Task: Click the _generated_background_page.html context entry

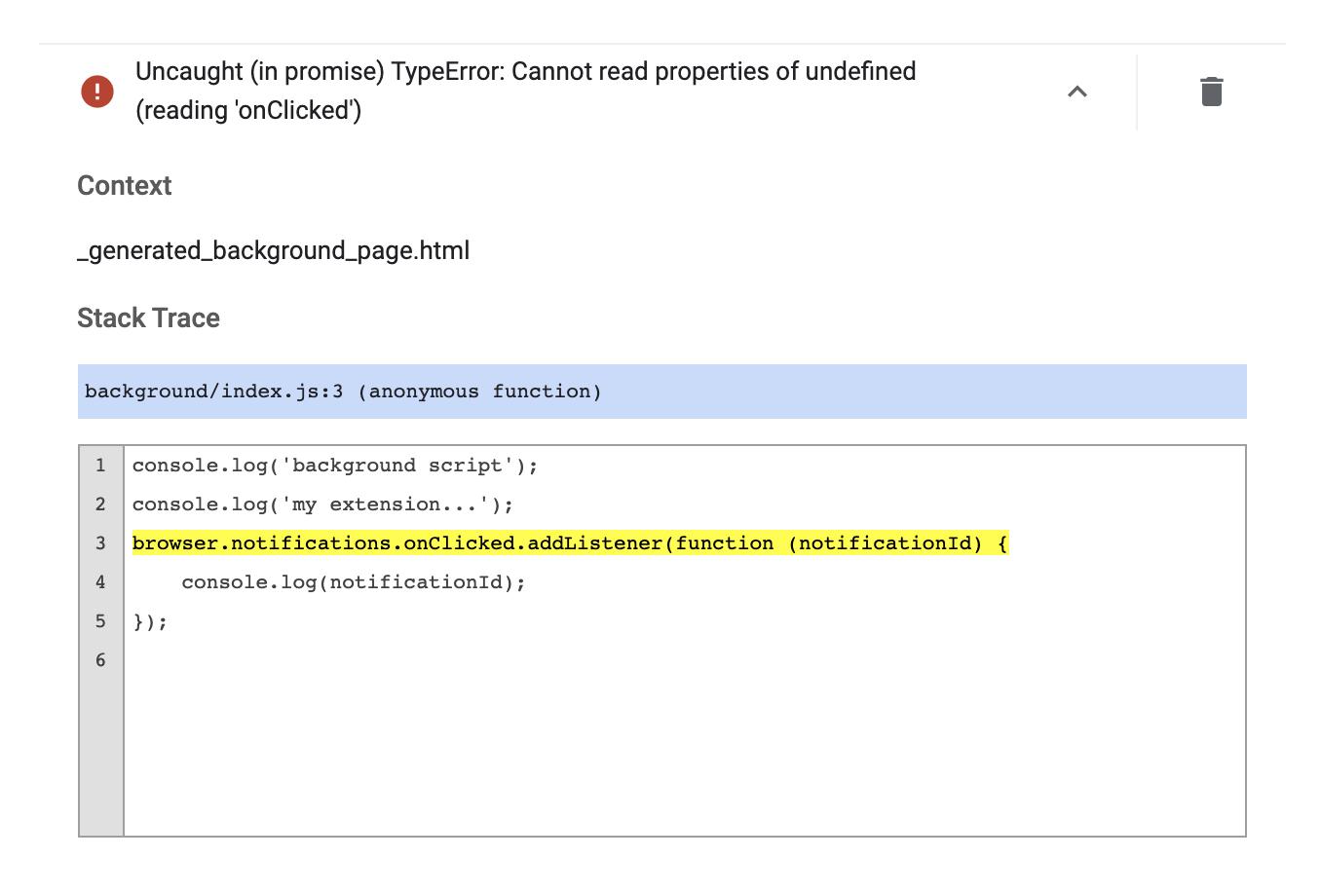Action: click(x=274, y=250)
